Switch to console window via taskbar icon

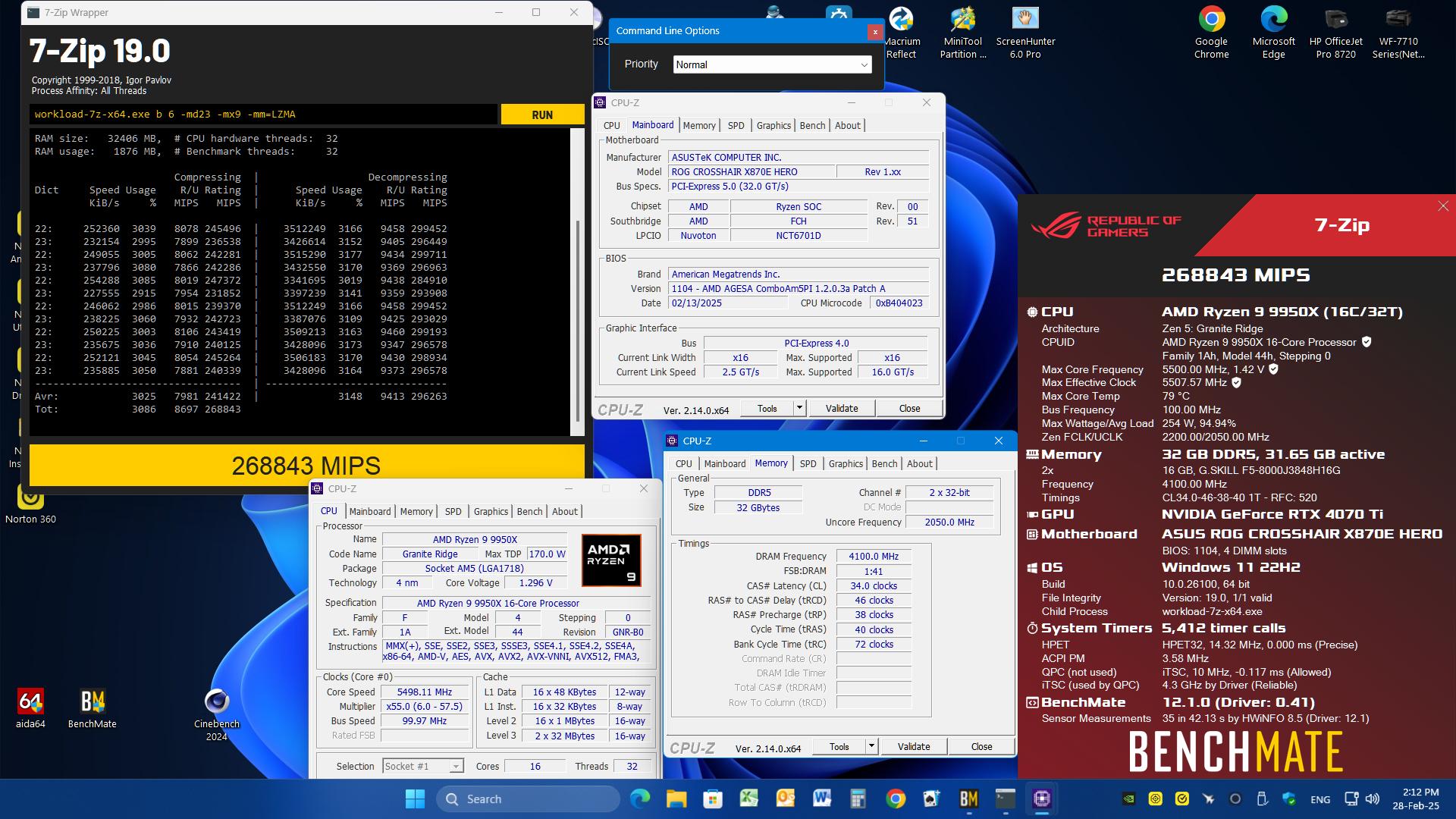coord(1005,799)
